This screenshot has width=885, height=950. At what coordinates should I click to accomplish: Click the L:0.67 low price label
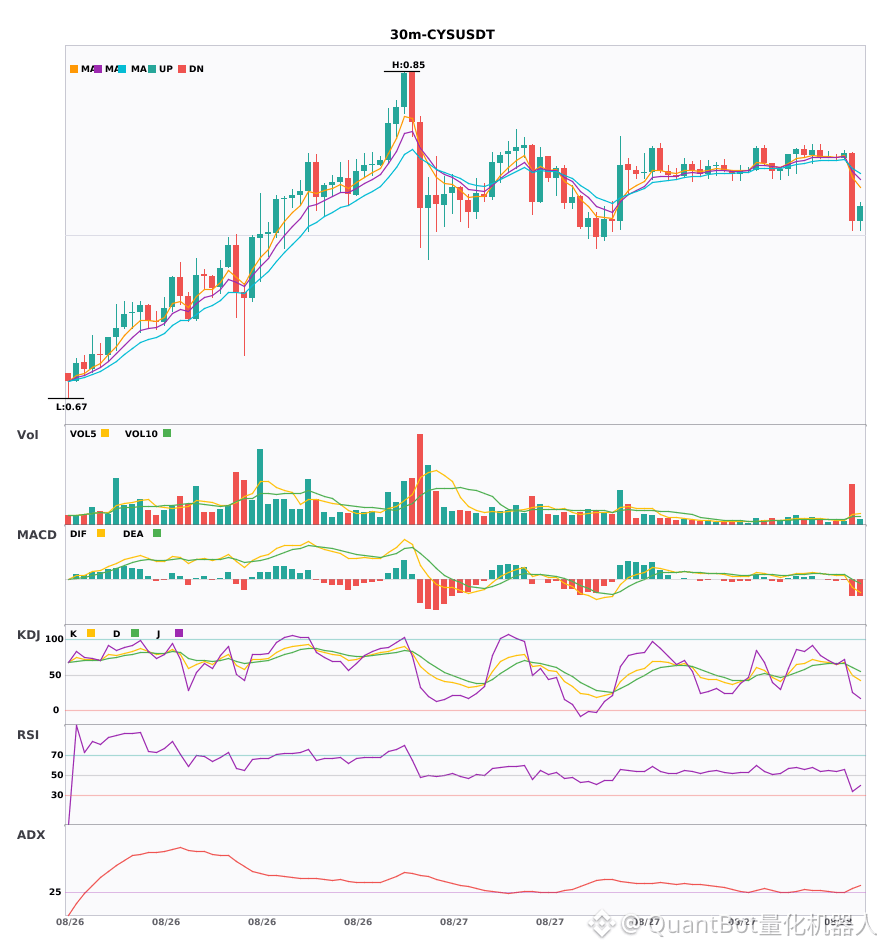point(71,407)
